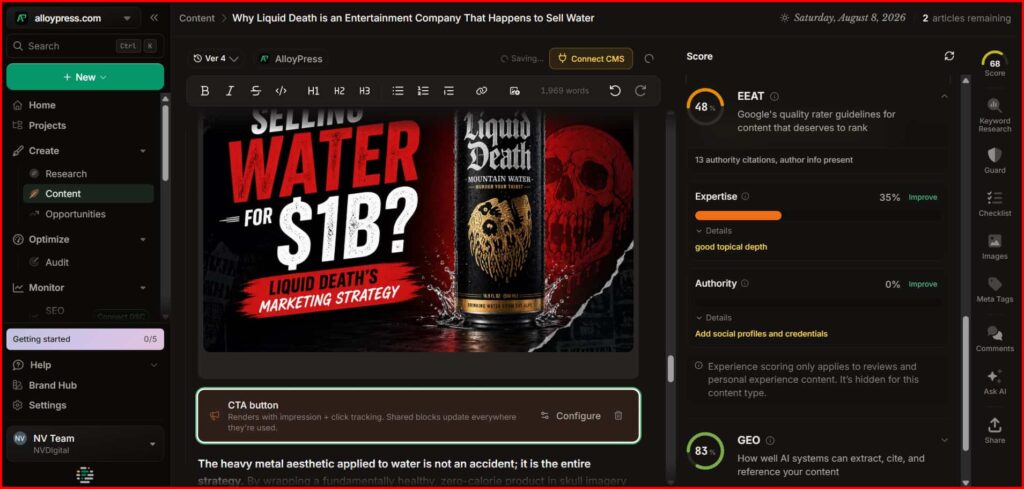The image size is (1024, 489).
Task: Select Content under Create
Action: coord(88,193)
